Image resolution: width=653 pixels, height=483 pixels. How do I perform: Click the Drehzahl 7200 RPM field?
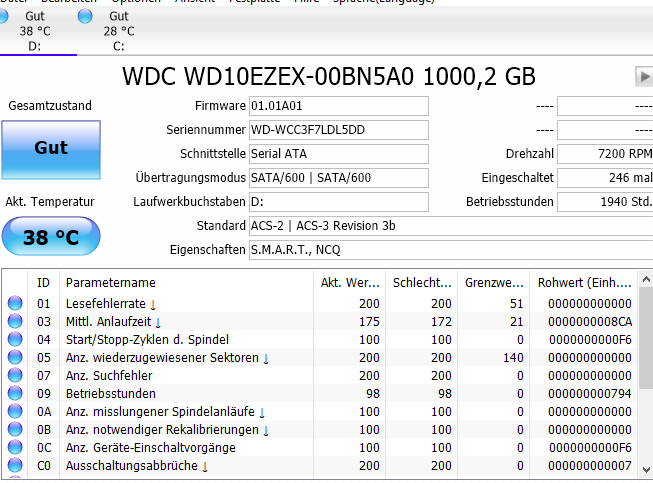603,154
